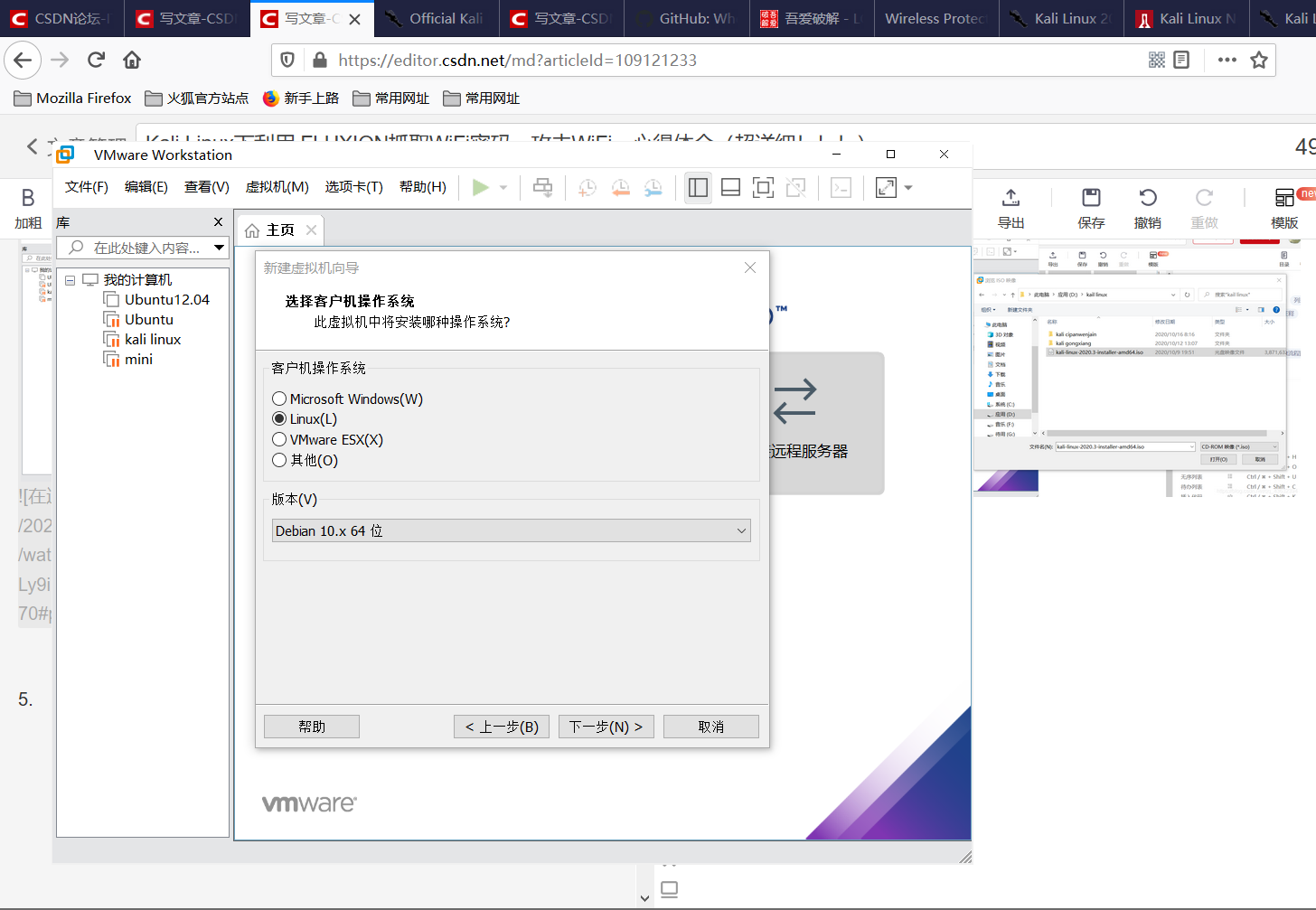Enter full screen mode via toolbar icon
1316x910 pixels.
click(x=764, y=187)
